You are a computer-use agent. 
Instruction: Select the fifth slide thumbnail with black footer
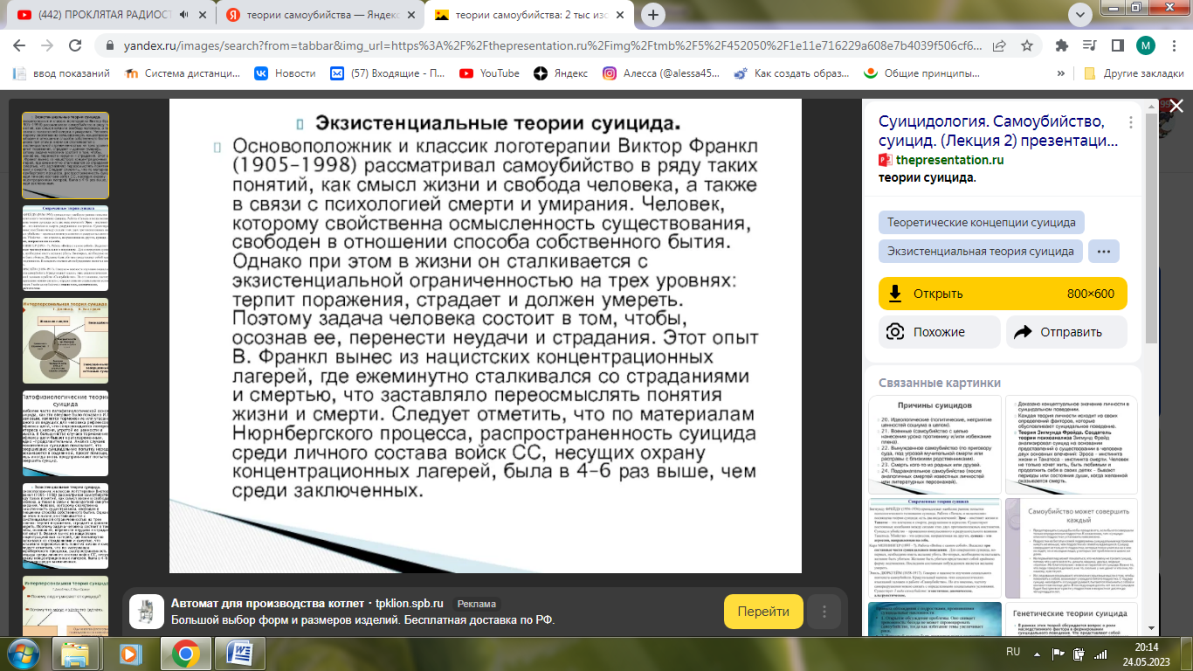(65, 526)
